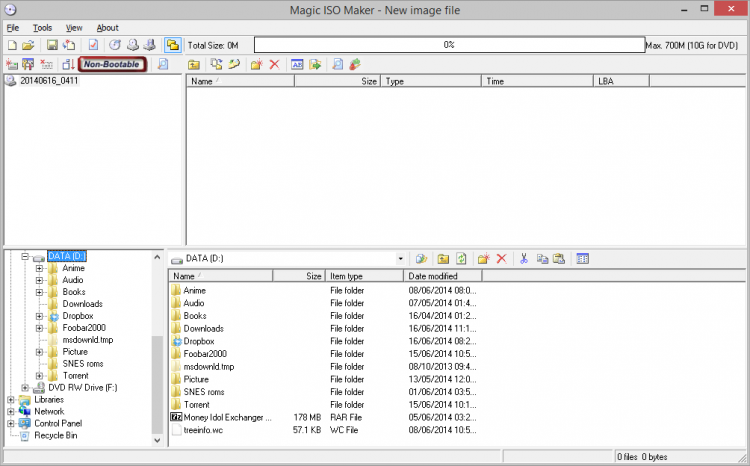Open an existing image file
Screen dimensions: 750x466
click(x=29, y=45)
